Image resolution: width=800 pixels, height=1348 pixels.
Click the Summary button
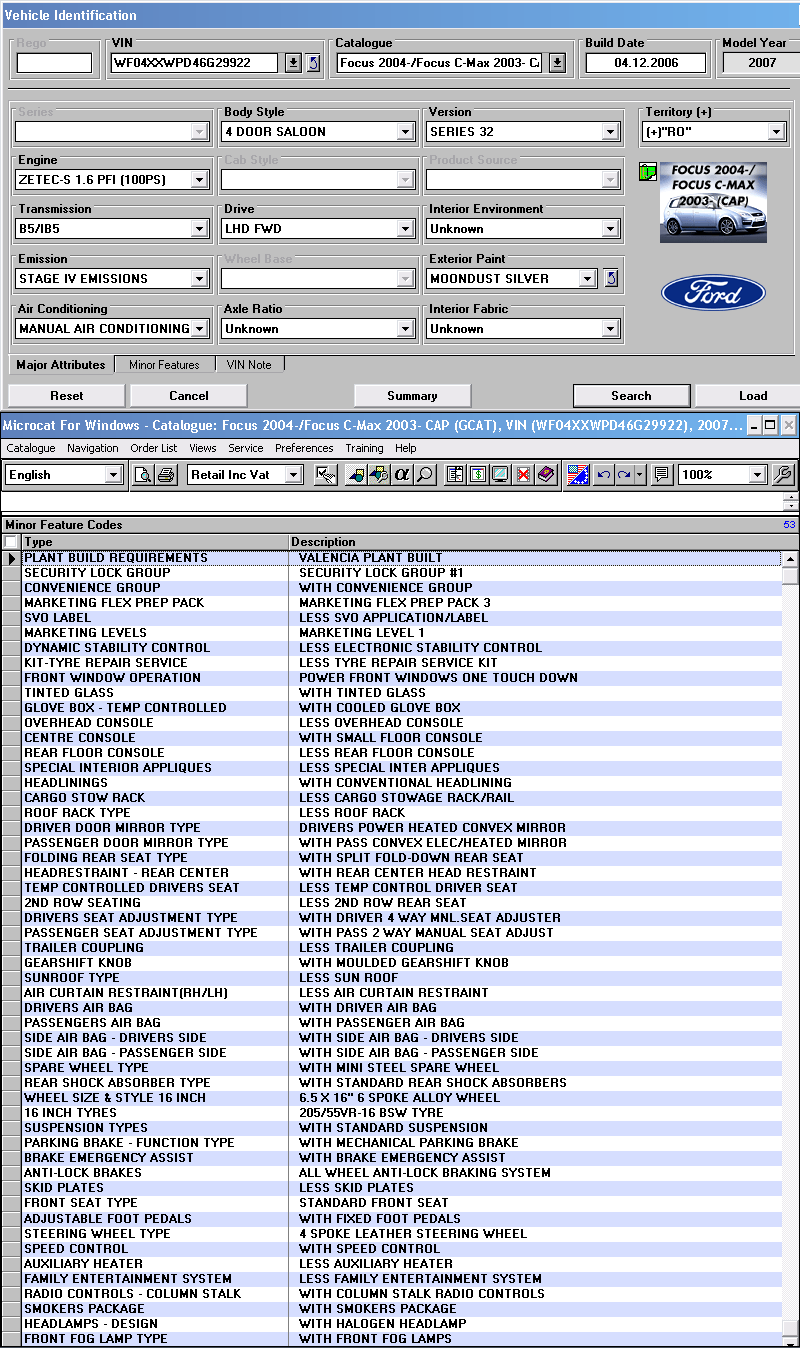tap(412, 396)
